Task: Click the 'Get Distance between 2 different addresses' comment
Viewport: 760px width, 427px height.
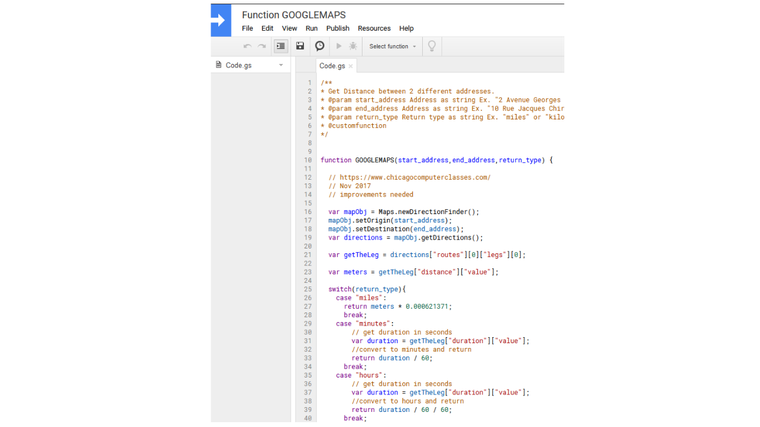Action: coord(407,91)
